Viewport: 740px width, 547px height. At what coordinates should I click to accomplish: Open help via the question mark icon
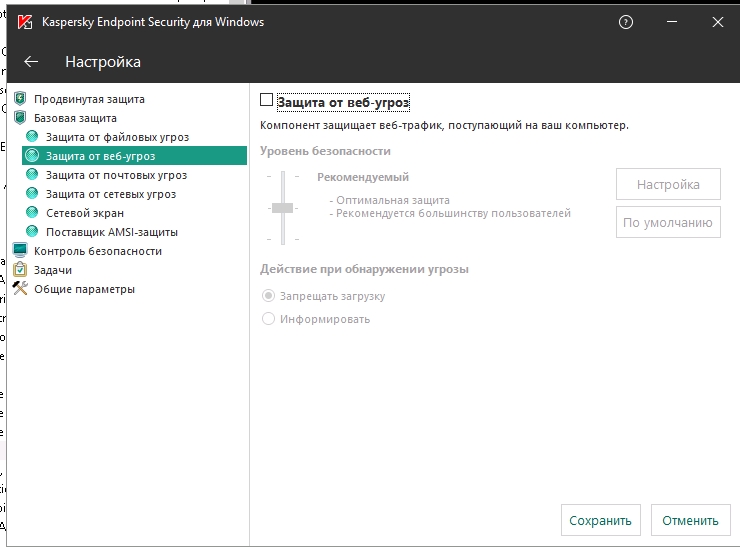pyautogui.click(x=627, y=22)
